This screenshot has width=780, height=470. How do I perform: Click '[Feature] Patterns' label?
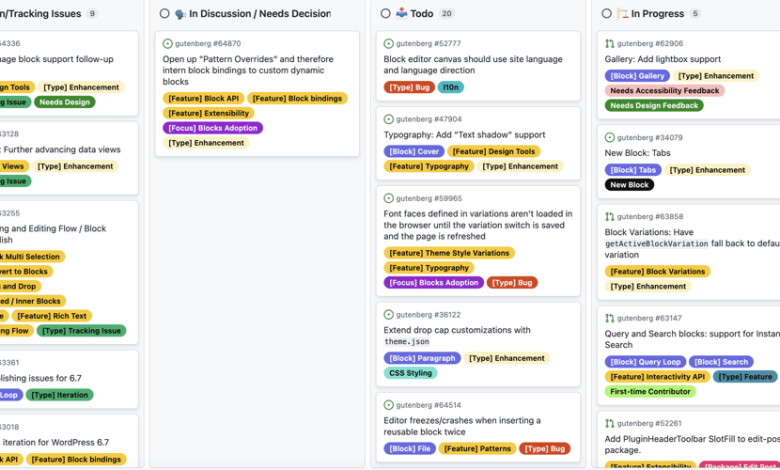pyautogui.click(x=477, y=449)
